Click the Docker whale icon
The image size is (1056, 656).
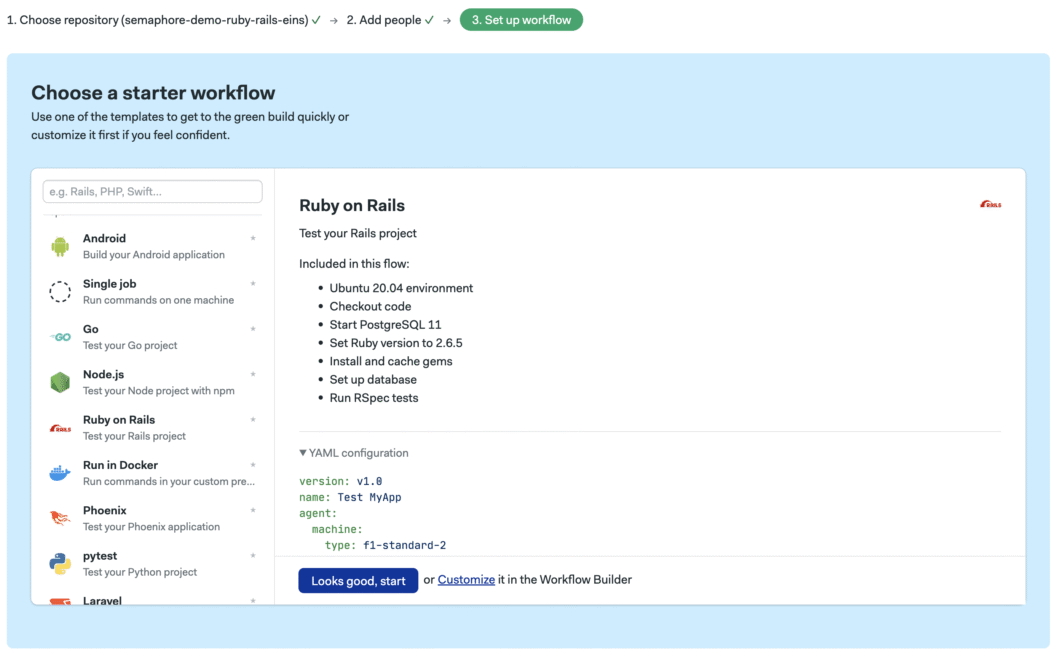(x=60, y=473)
